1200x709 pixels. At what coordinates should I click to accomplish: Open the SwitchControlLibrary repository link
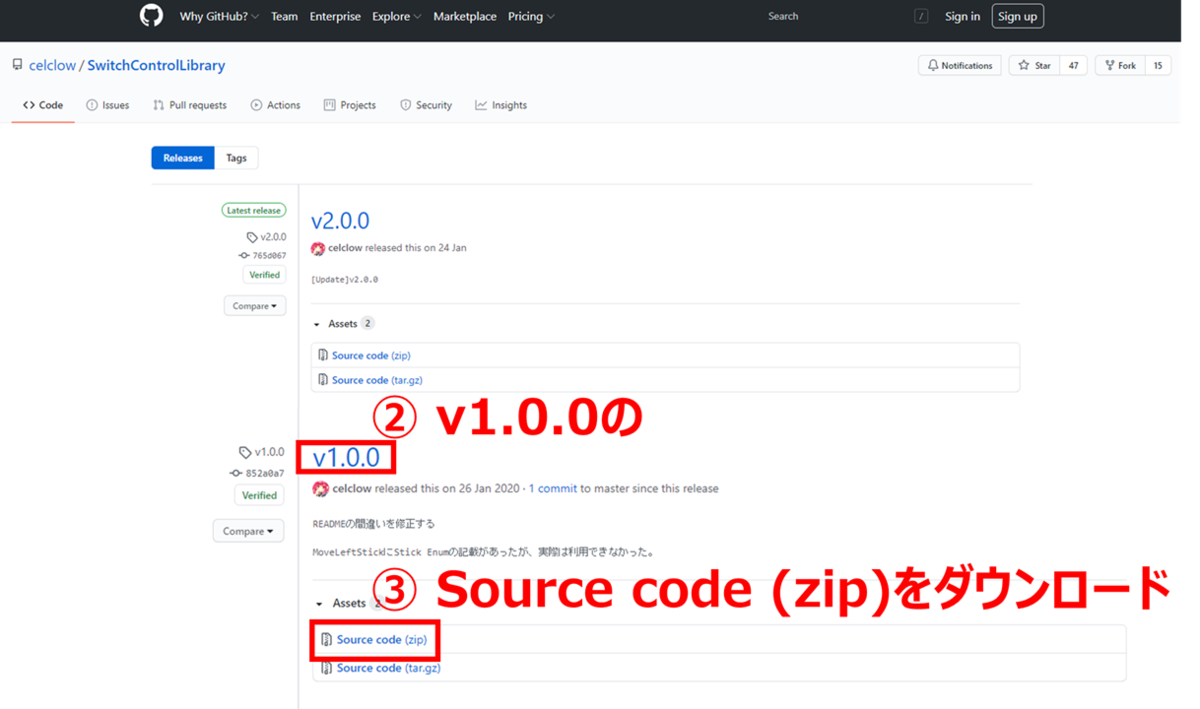click(156, 66)
